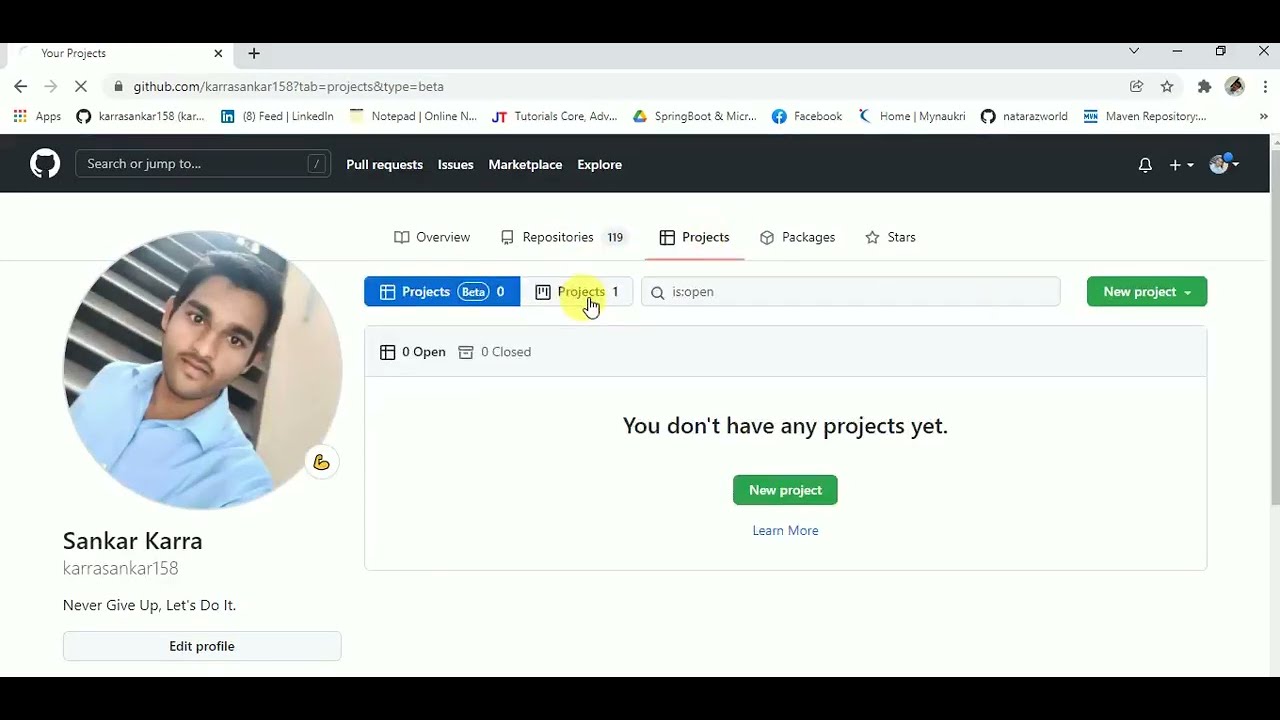Open SpringBoot & Micr... bookmark
This screenshot has height=720, width=1280.
[694, 116]
